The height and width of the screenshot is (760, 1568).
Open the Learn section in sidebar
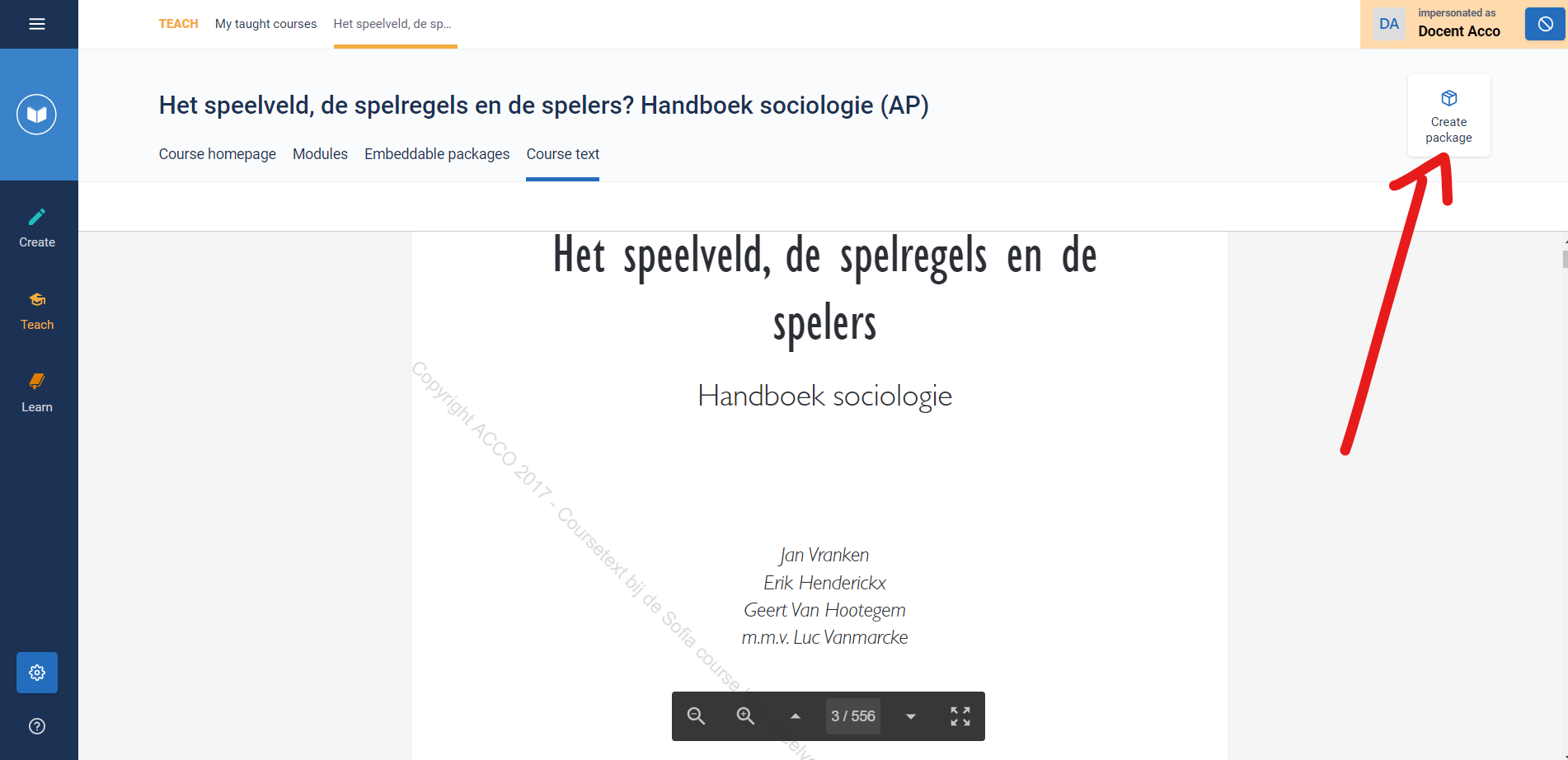[37, 393]
